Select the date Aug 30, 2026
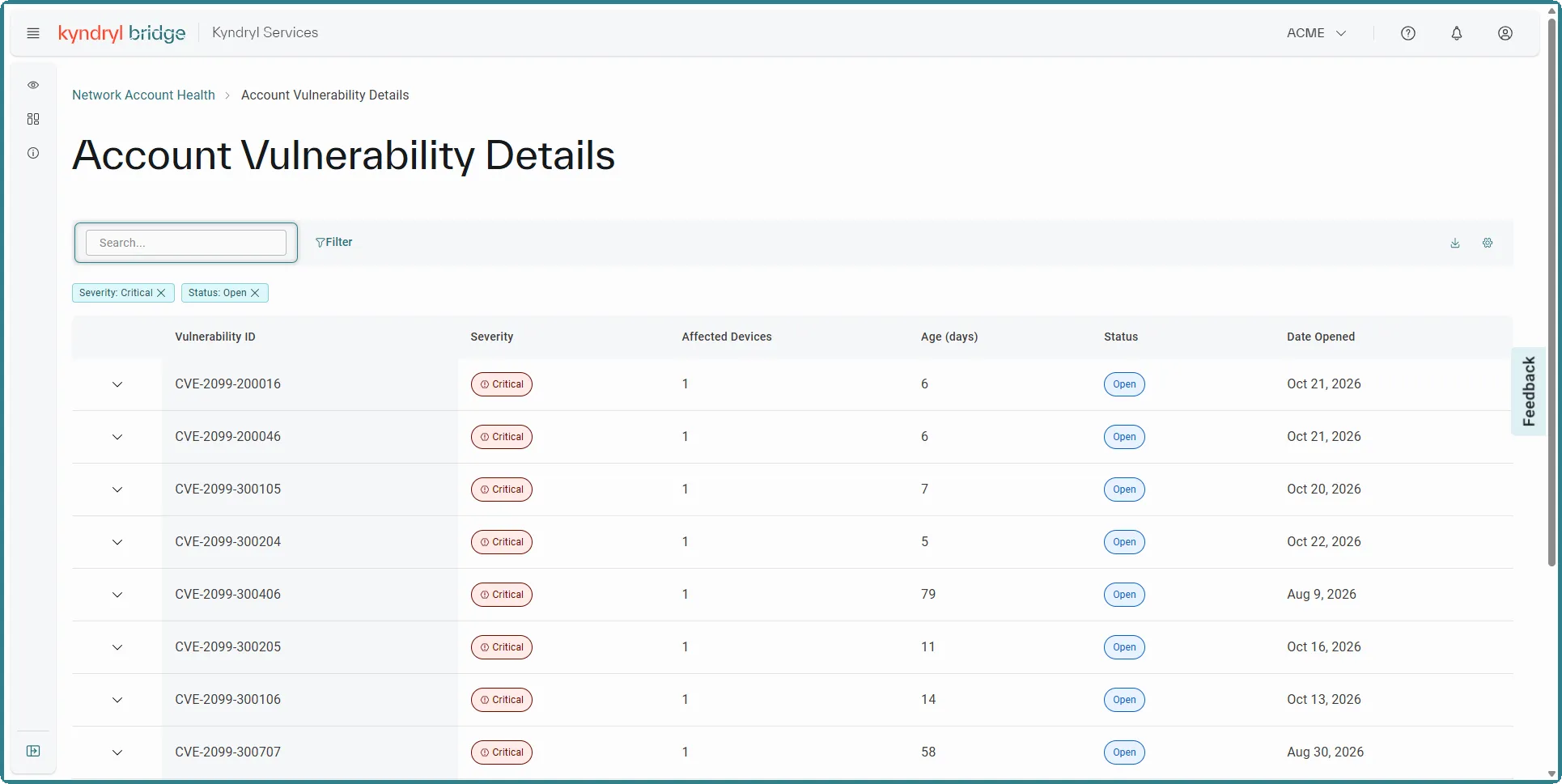Viewport: 1562px width, 784px height. click(1326, 752)
